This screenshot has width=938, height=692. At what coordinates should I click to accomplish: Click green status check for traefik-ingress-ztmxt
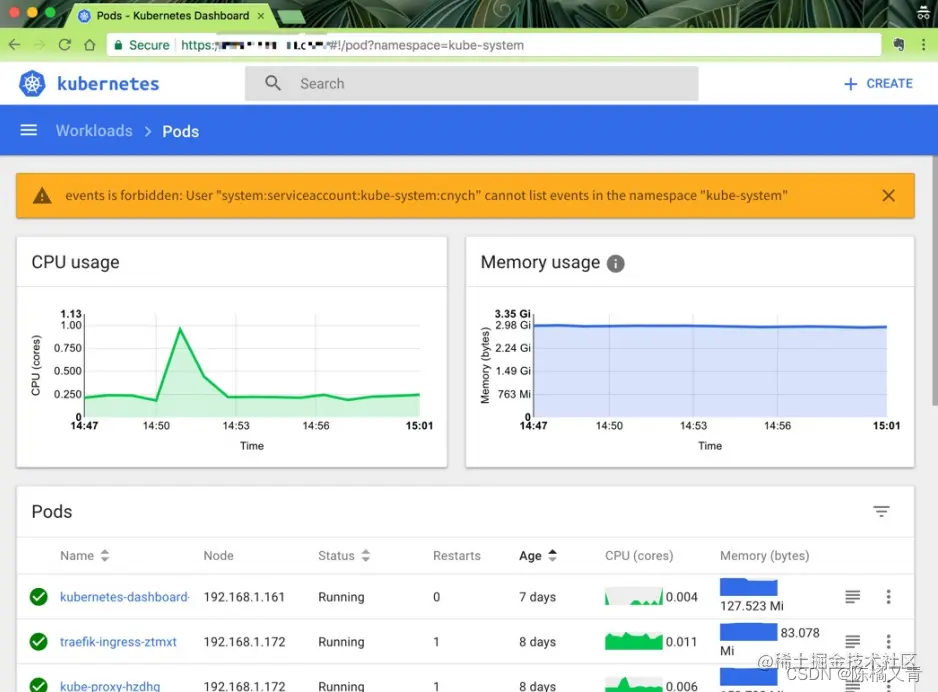(39, 642)
